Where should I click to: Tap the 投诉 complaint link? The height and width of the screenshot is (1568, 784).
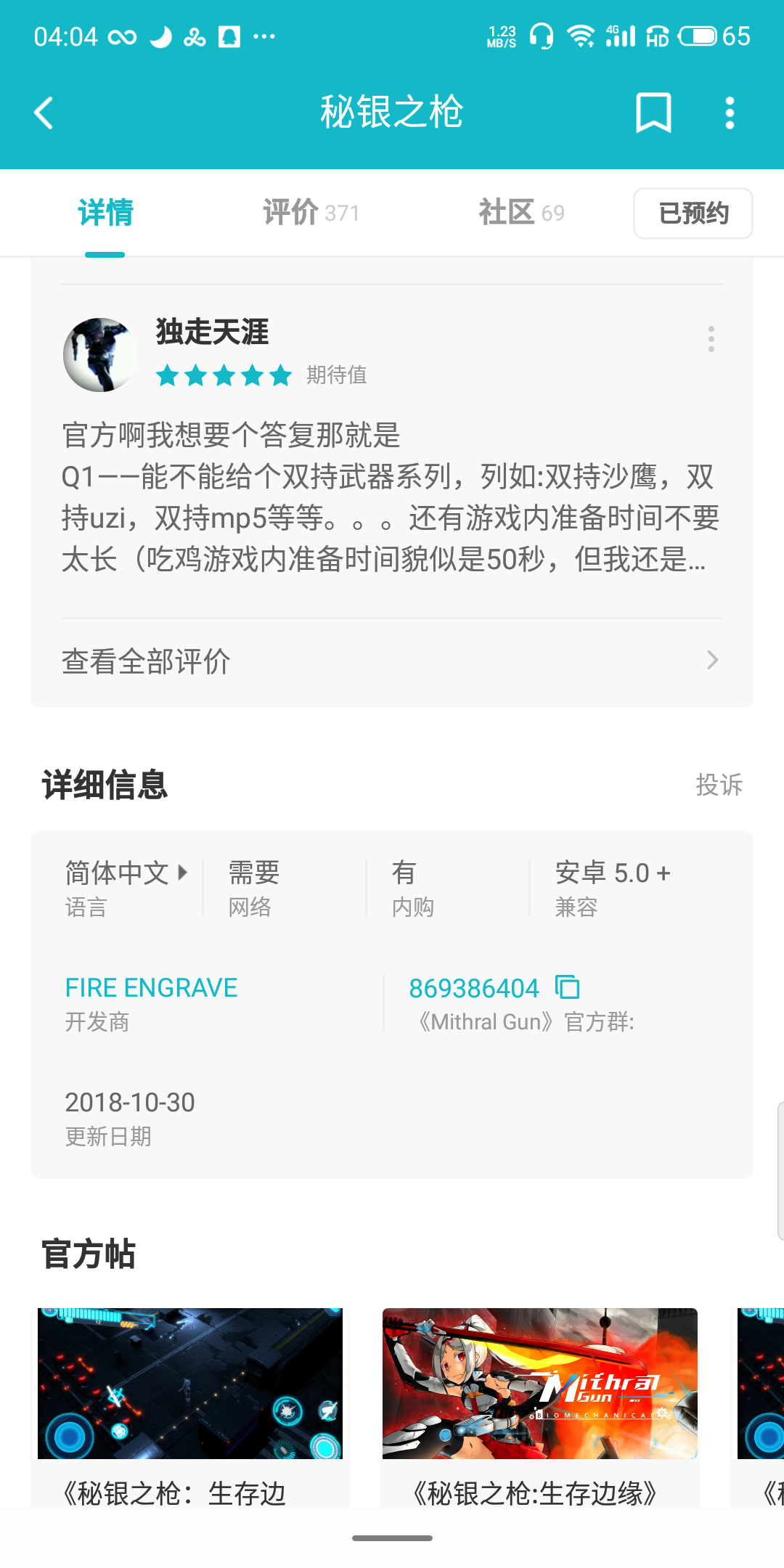[x=719, y=785]
